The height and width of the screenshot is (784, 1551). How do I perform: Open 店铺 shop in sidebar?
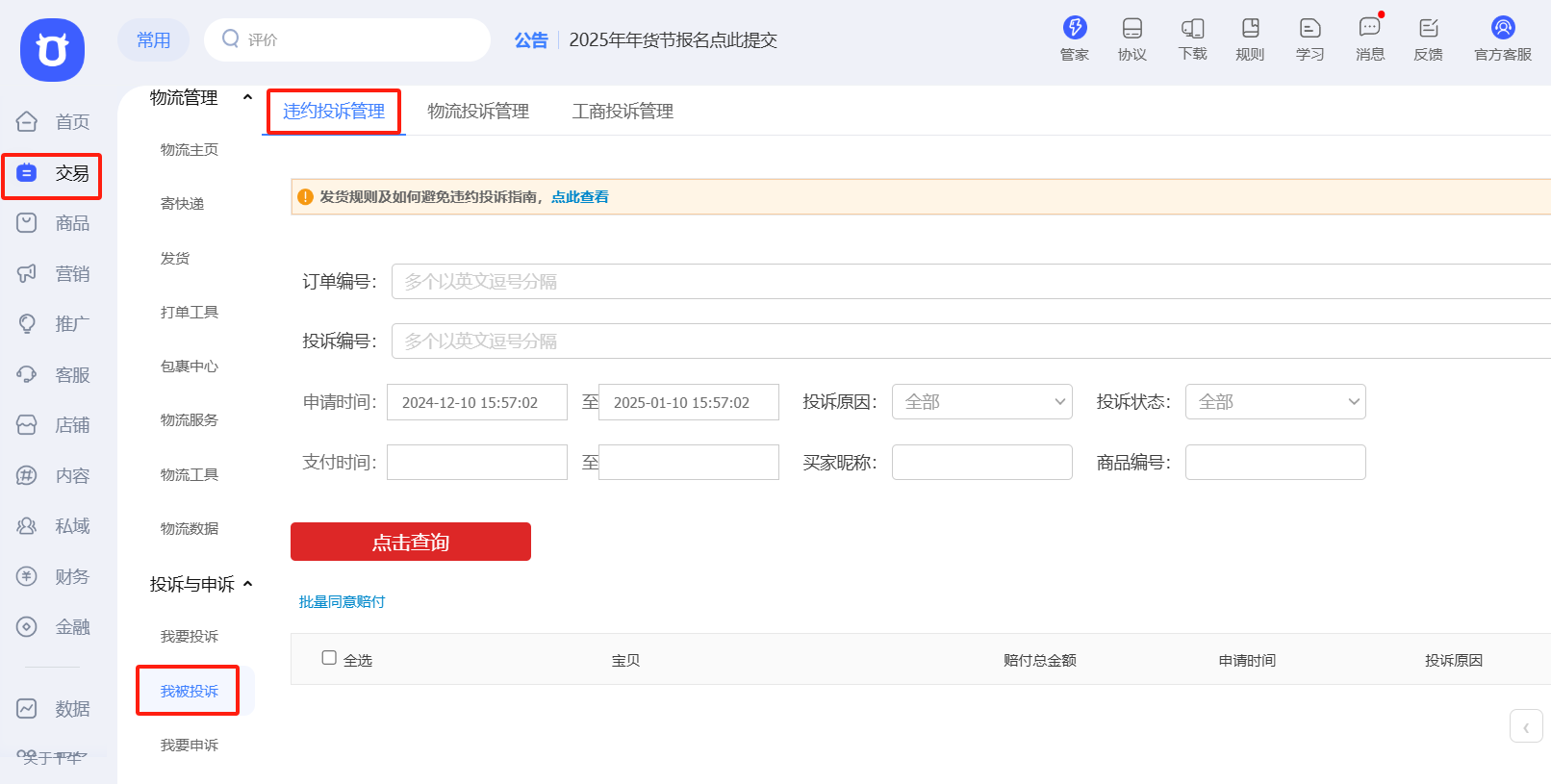(54, 425)
